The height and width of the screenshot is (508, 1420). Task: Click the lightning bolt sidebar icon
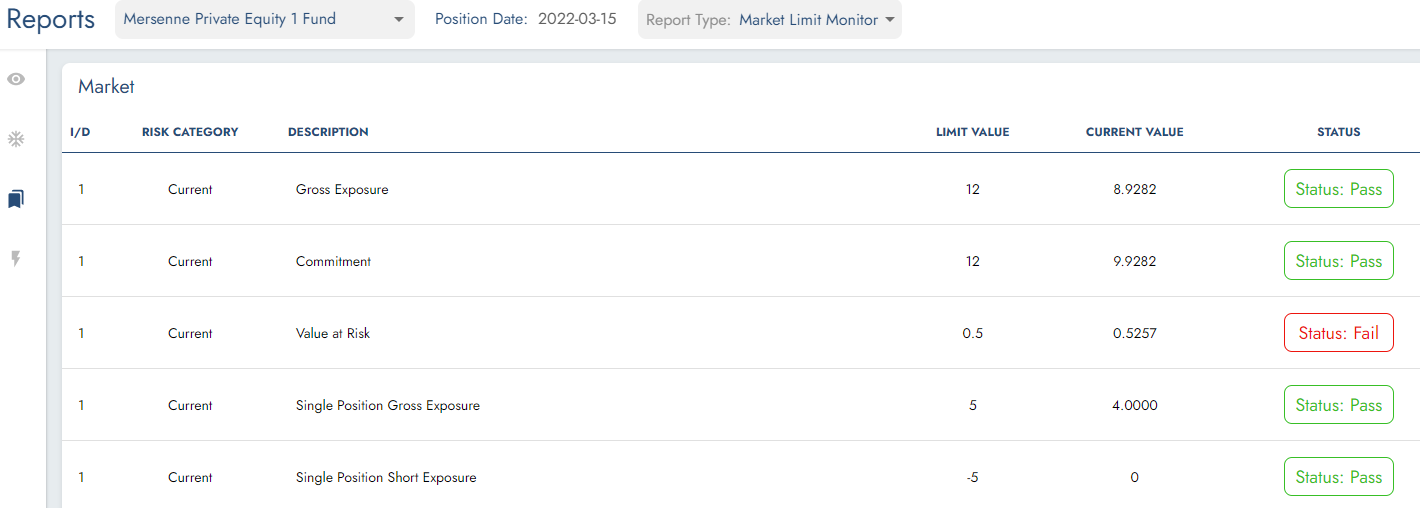16,259
